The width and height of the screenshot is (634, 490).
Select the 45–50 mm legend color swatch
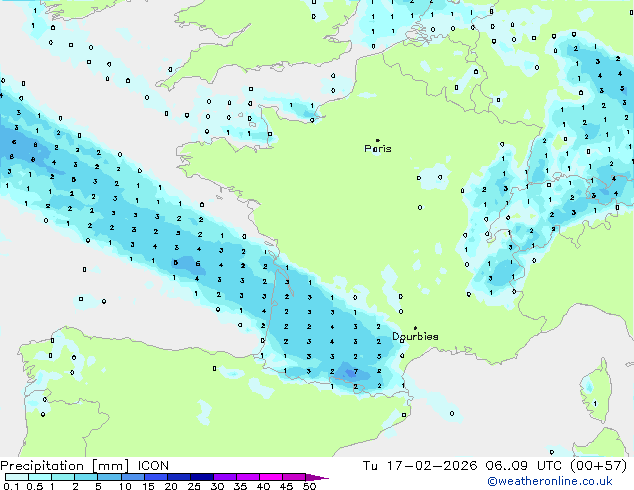coord(294,477)
